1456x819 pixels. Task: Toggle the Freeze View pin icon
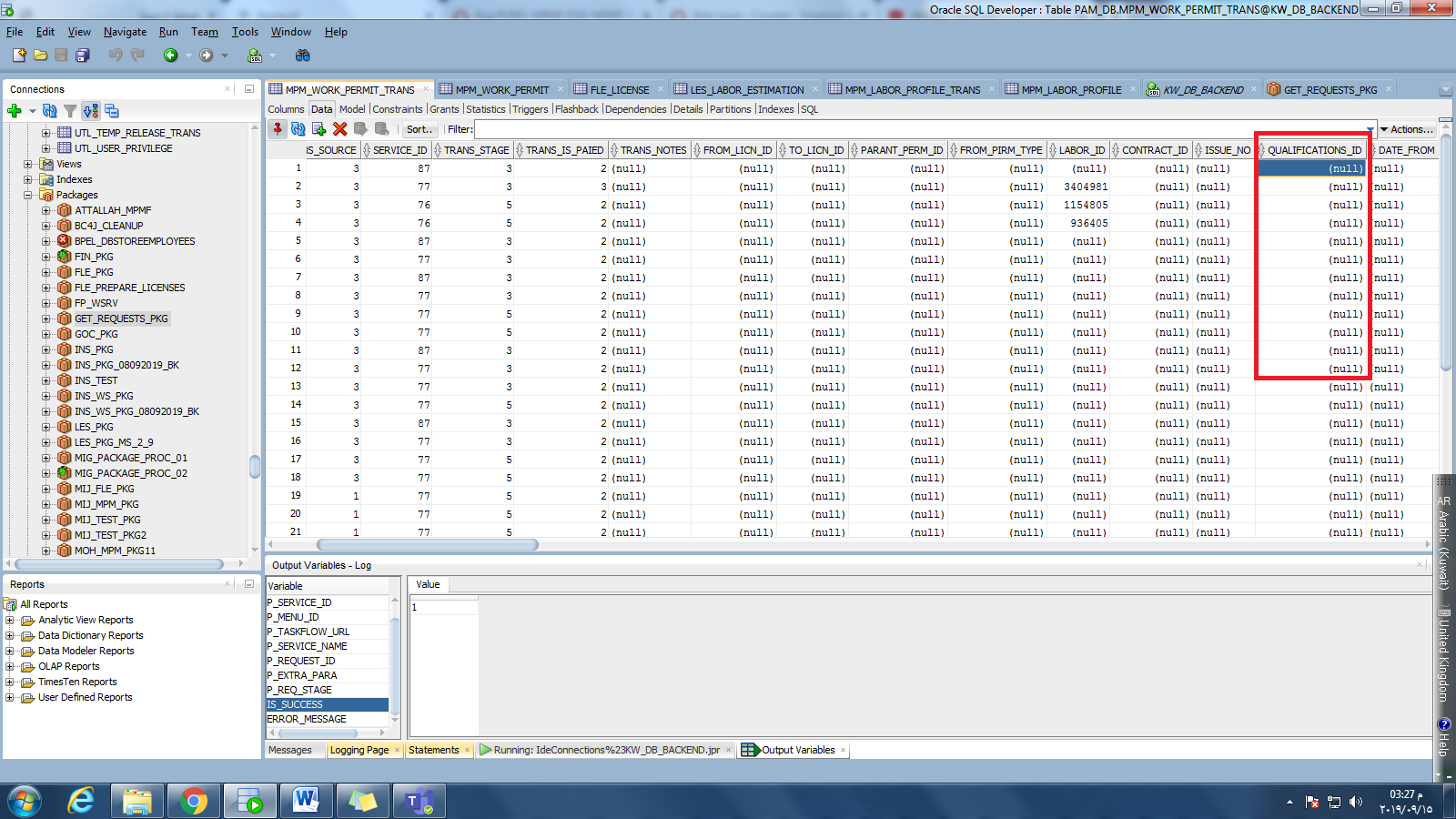[278, 129]
